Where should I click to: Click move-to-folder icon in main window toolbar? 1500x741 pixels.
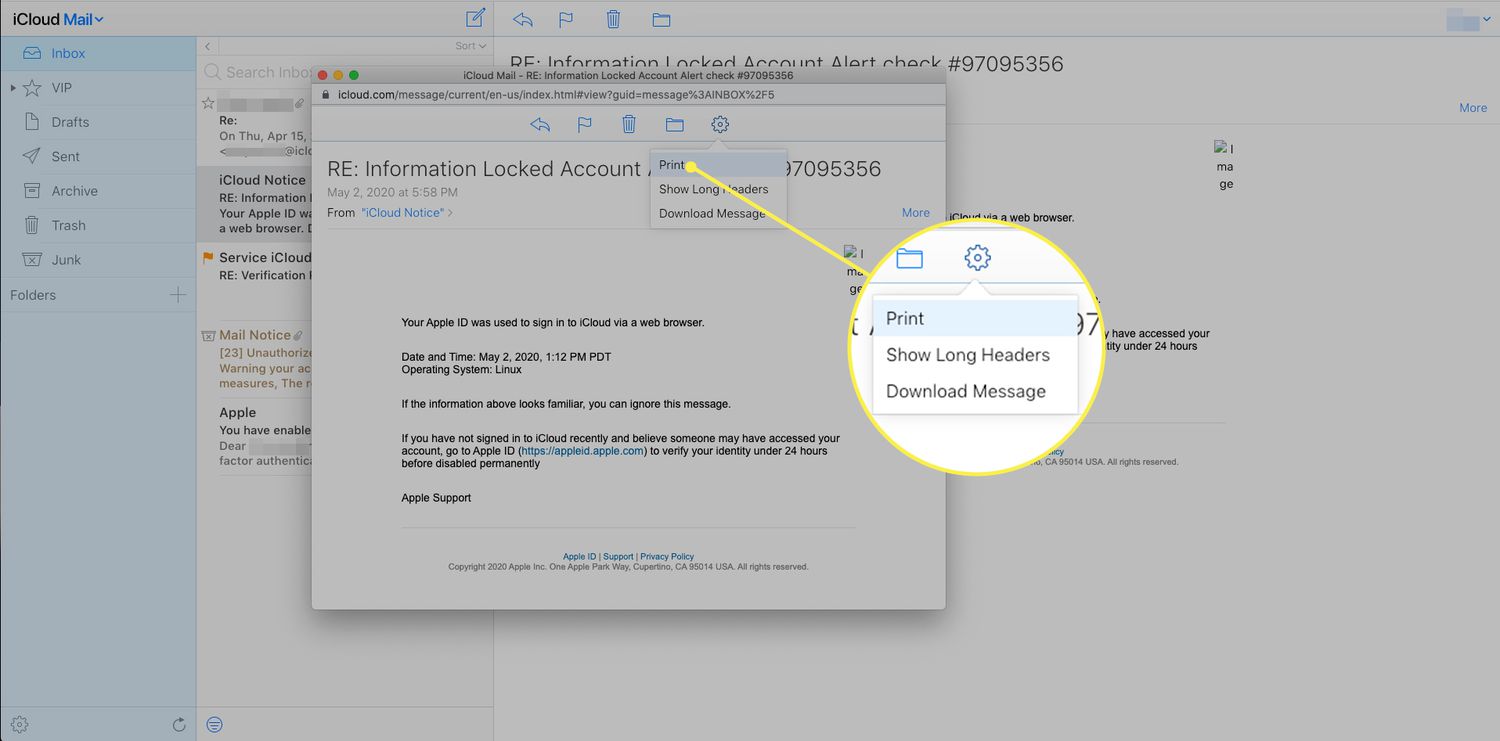point(661,19)
